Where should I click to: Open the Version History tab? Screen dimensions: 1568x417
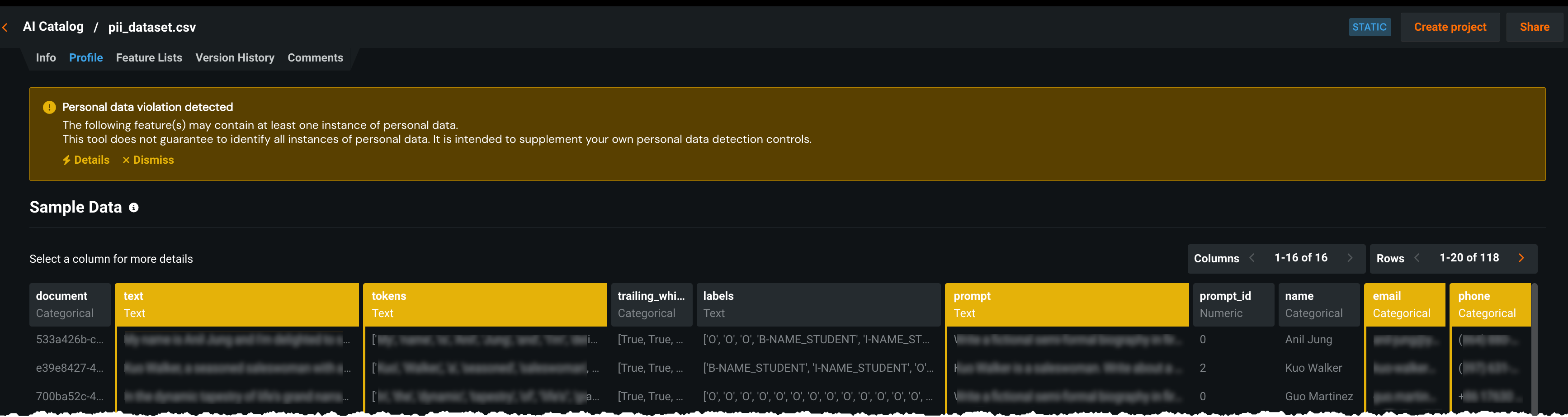pyautogui.click(x=234, y=58)
